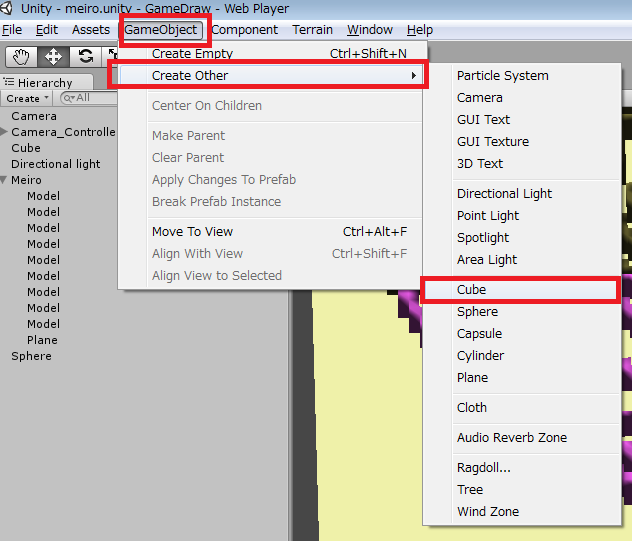
Task: Open the File menu
Action: (x=12, y=30)
